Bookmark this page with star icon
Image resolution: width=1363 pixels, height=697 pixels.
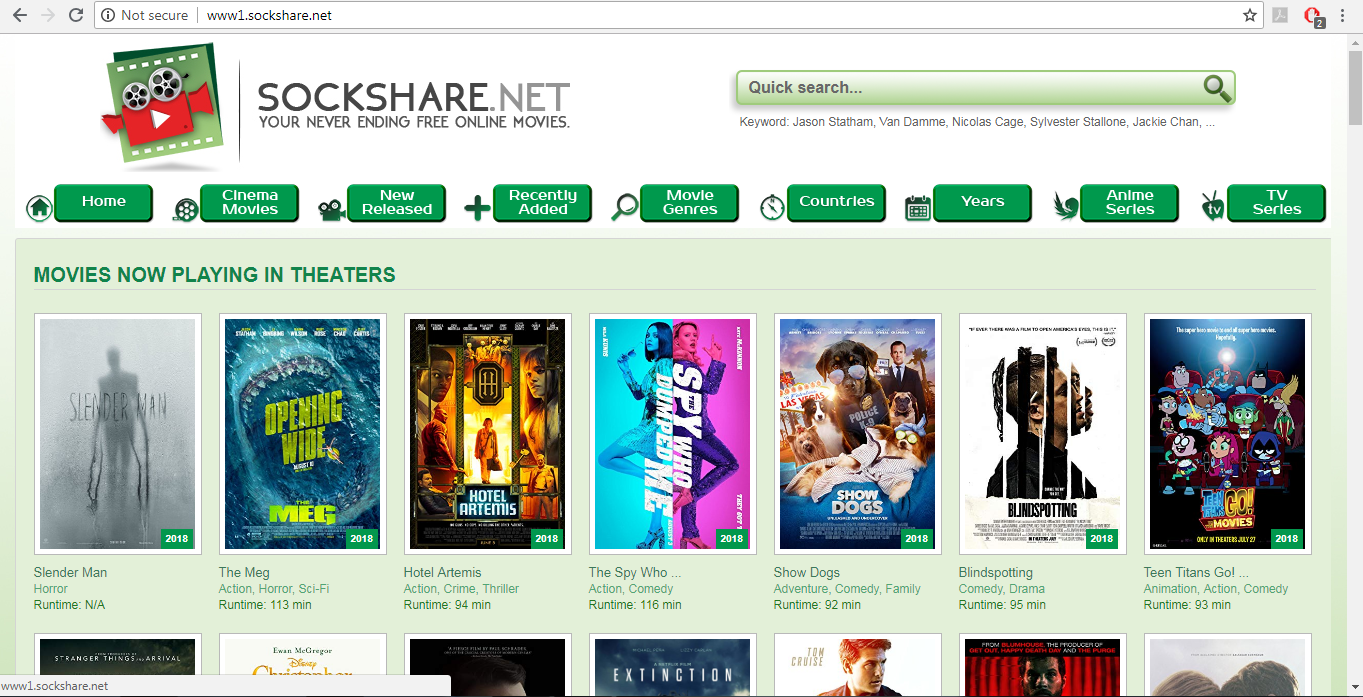click(1249, 15)
